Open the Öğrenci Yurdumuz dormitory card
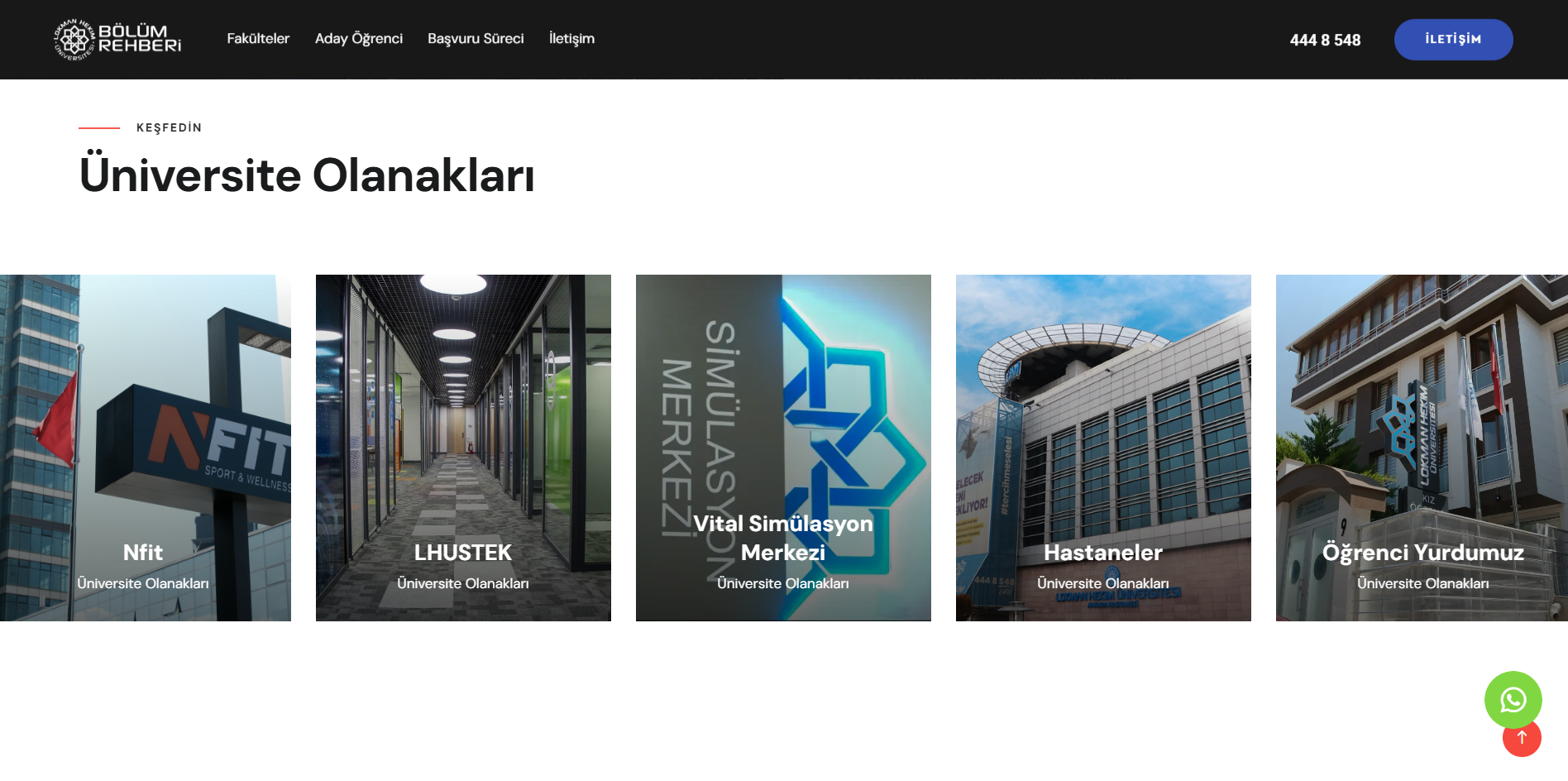Viewport: 1568px width, 781px height. click(1422, 448)
